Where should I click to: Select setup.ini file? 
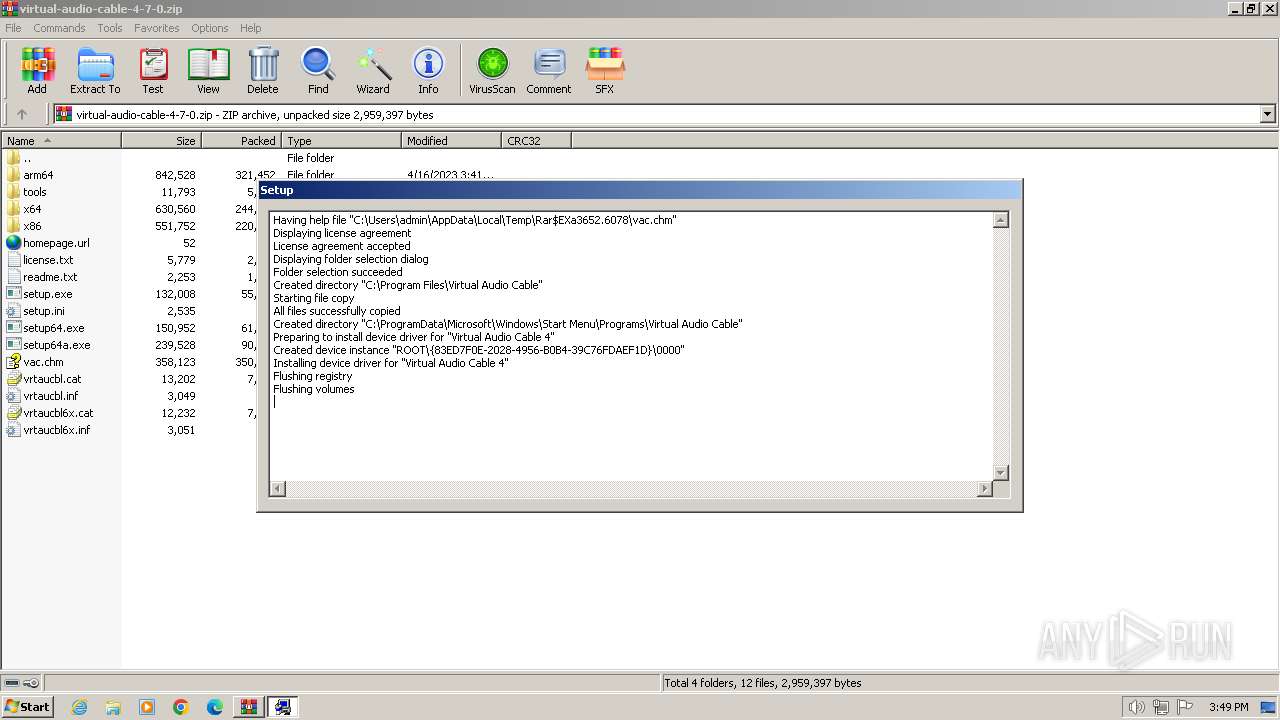tap(44, 311)
